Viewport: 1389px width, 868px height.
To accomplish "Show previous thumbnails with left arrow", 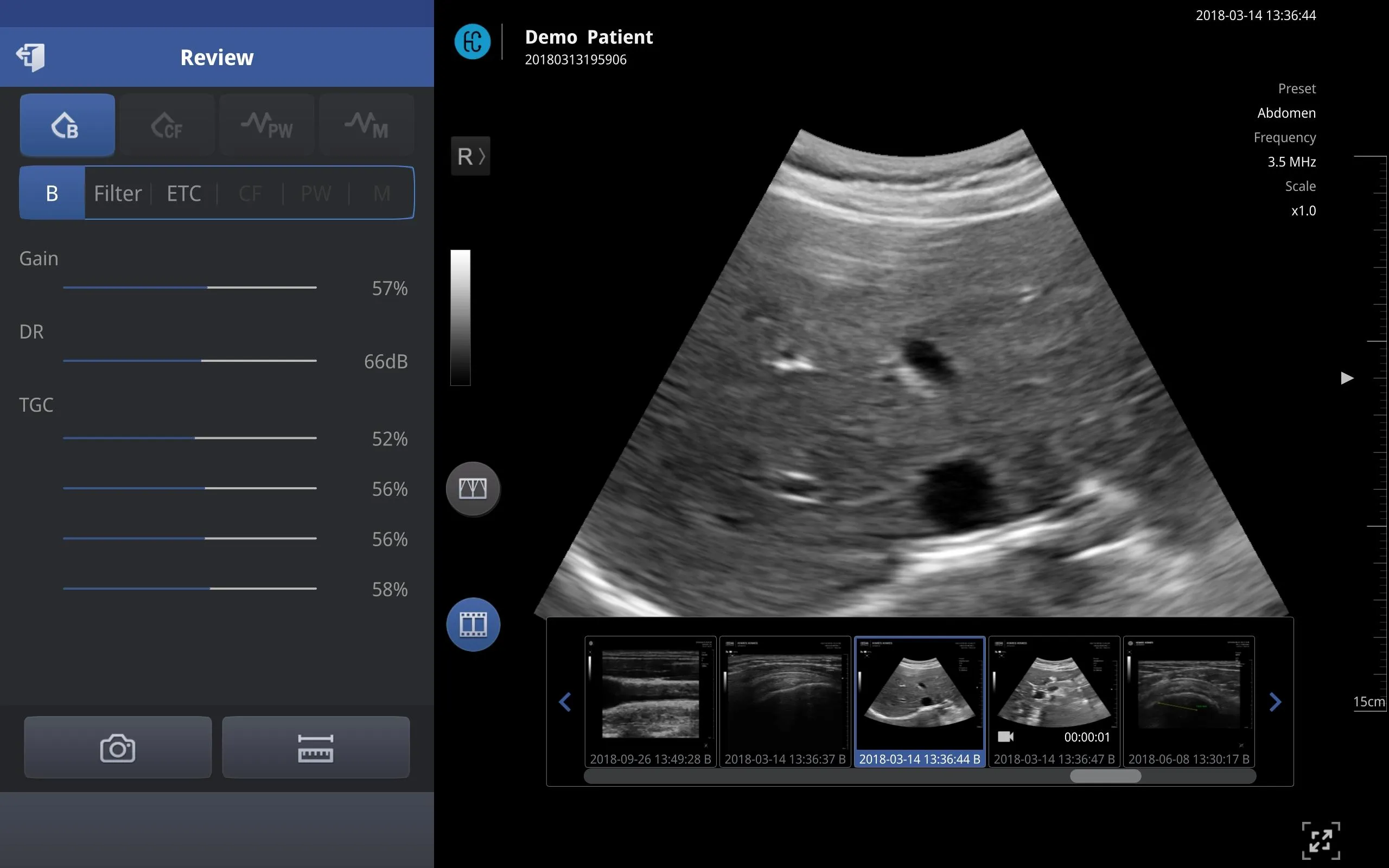I will tap(565, 701).
